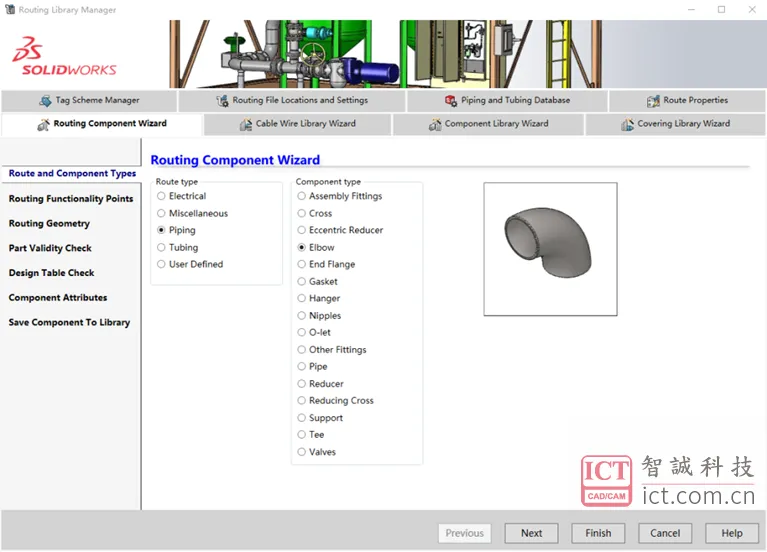This screenshot has height=552, width=767.
Task: Open the Route Properties tab
Action: pyautogui.click(x=687, y=101)
